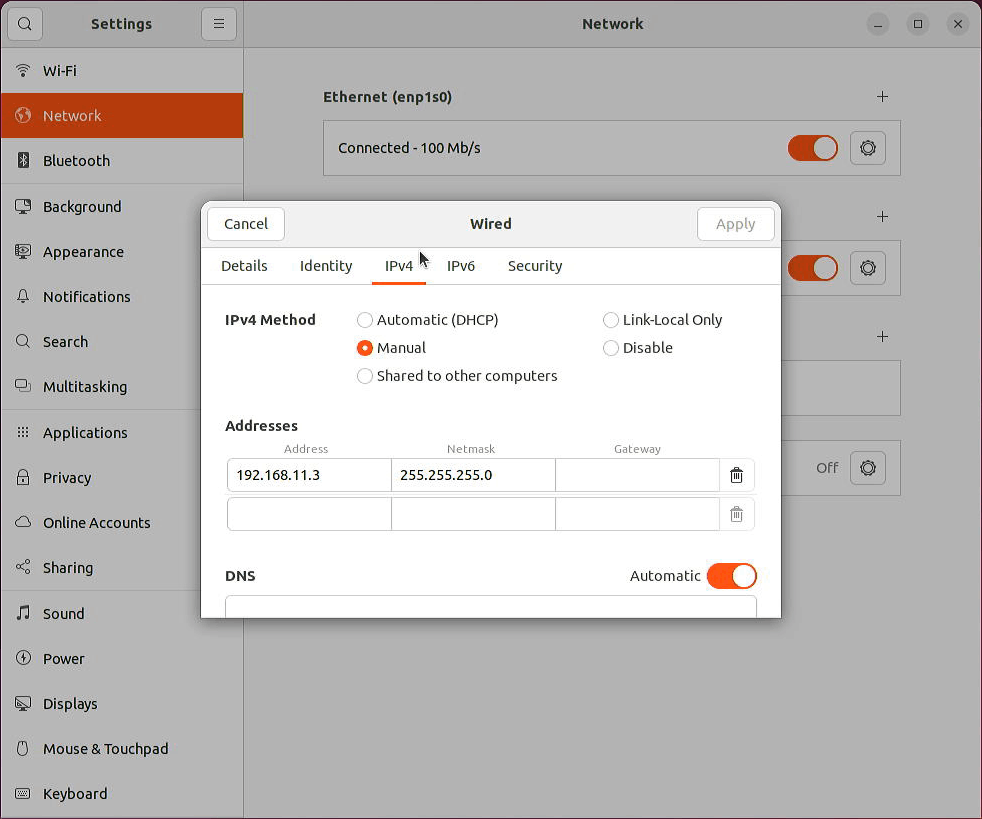Click the empty Netmask field in second row
This screenshot has height=819, width=982.
click(473, 514)
